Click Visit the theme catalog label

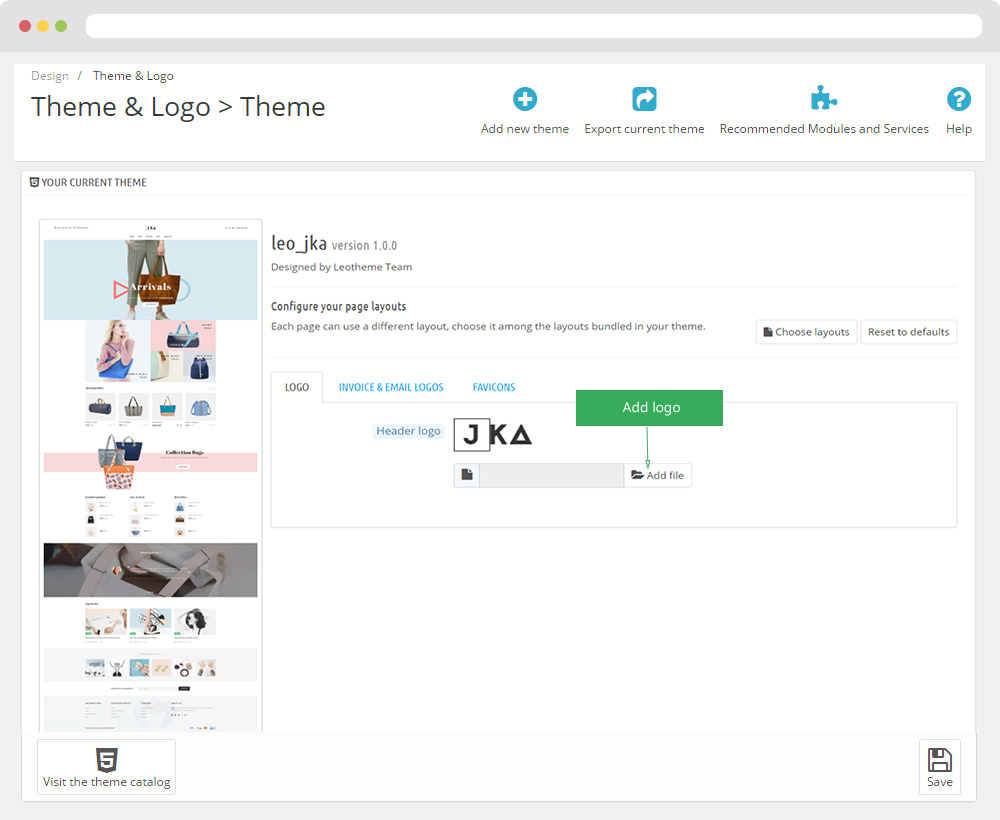(x=107, y=782)
